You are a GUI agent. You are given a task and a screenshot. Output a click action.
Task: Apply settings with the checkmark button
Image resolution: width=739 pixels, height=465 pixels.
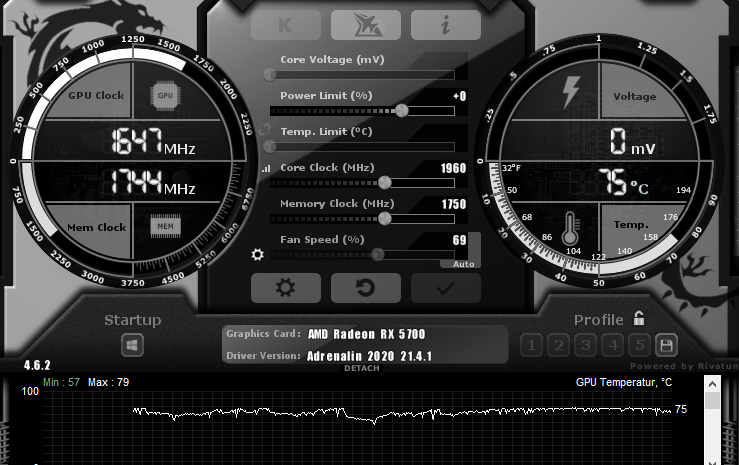point(445,287)
